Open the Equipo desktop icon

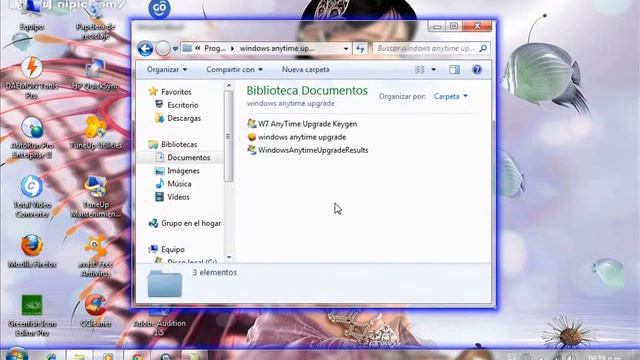click(x=31, y=16)
